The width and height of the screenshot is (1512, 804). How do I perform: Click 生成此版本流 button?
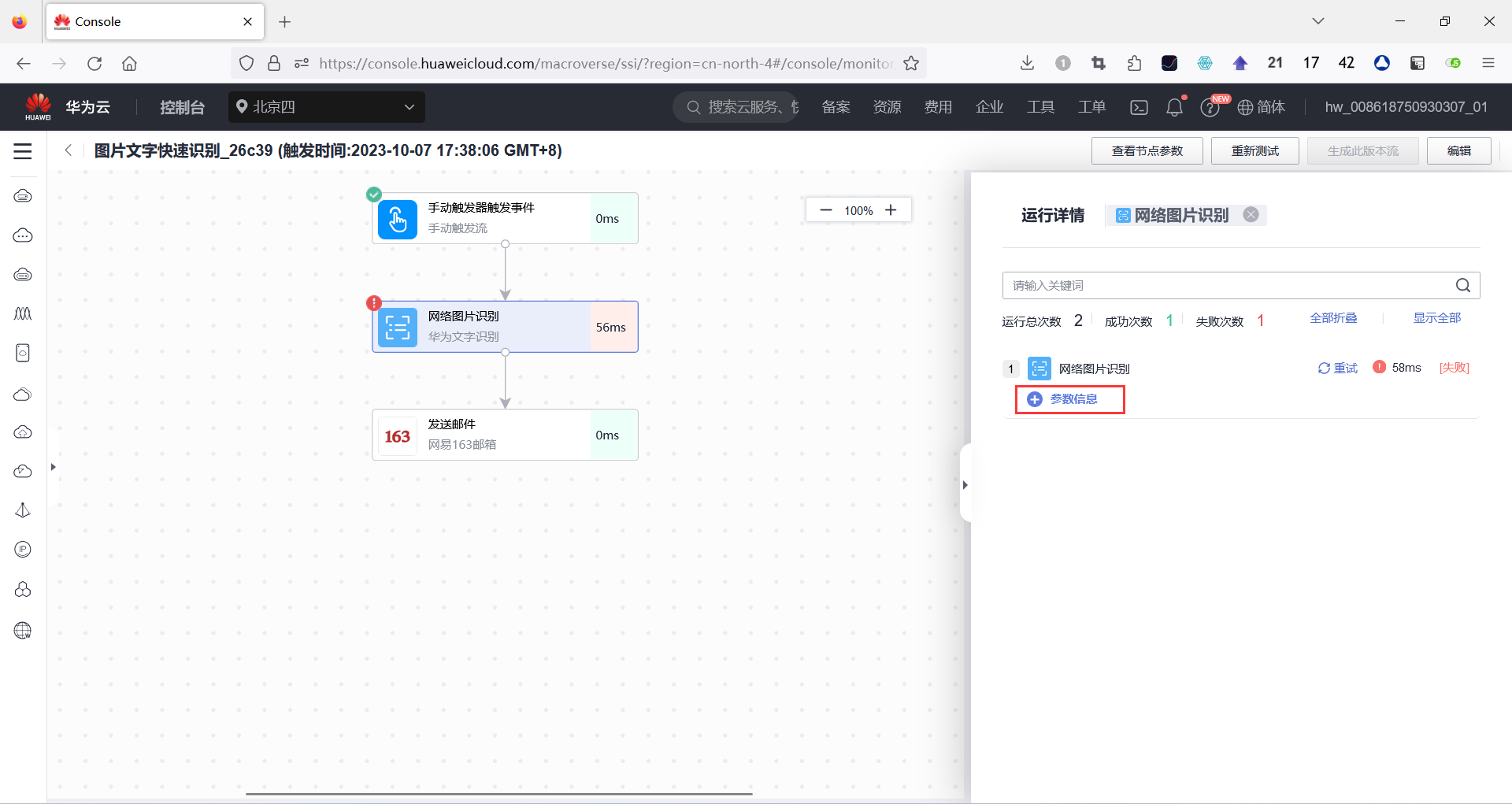click(x=1362, y=150)
